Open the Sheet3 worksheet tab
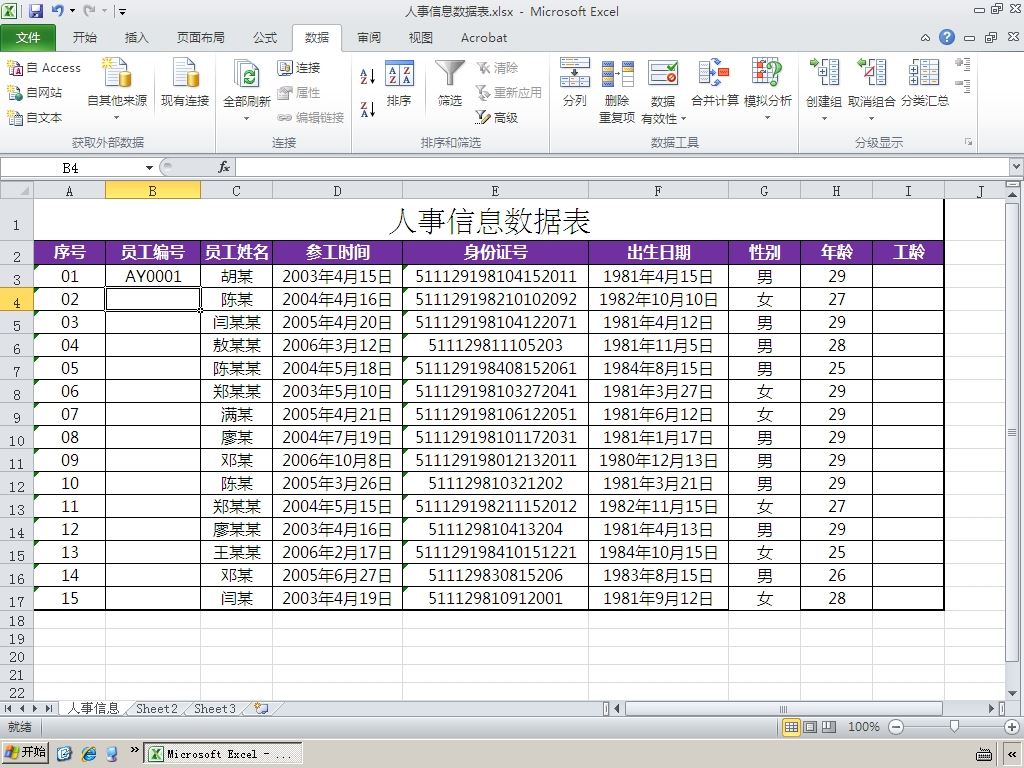Screen dimensions: 1024x768 pos(215,709)
